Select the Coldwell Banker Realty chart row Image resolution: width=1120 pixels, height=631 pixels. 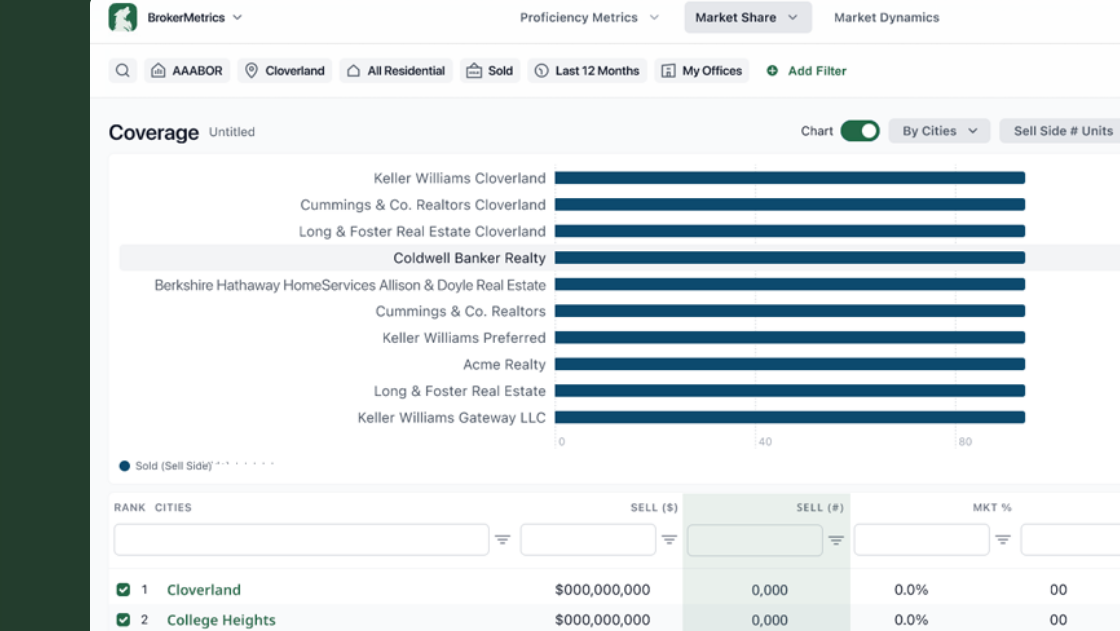pos(619,258)
